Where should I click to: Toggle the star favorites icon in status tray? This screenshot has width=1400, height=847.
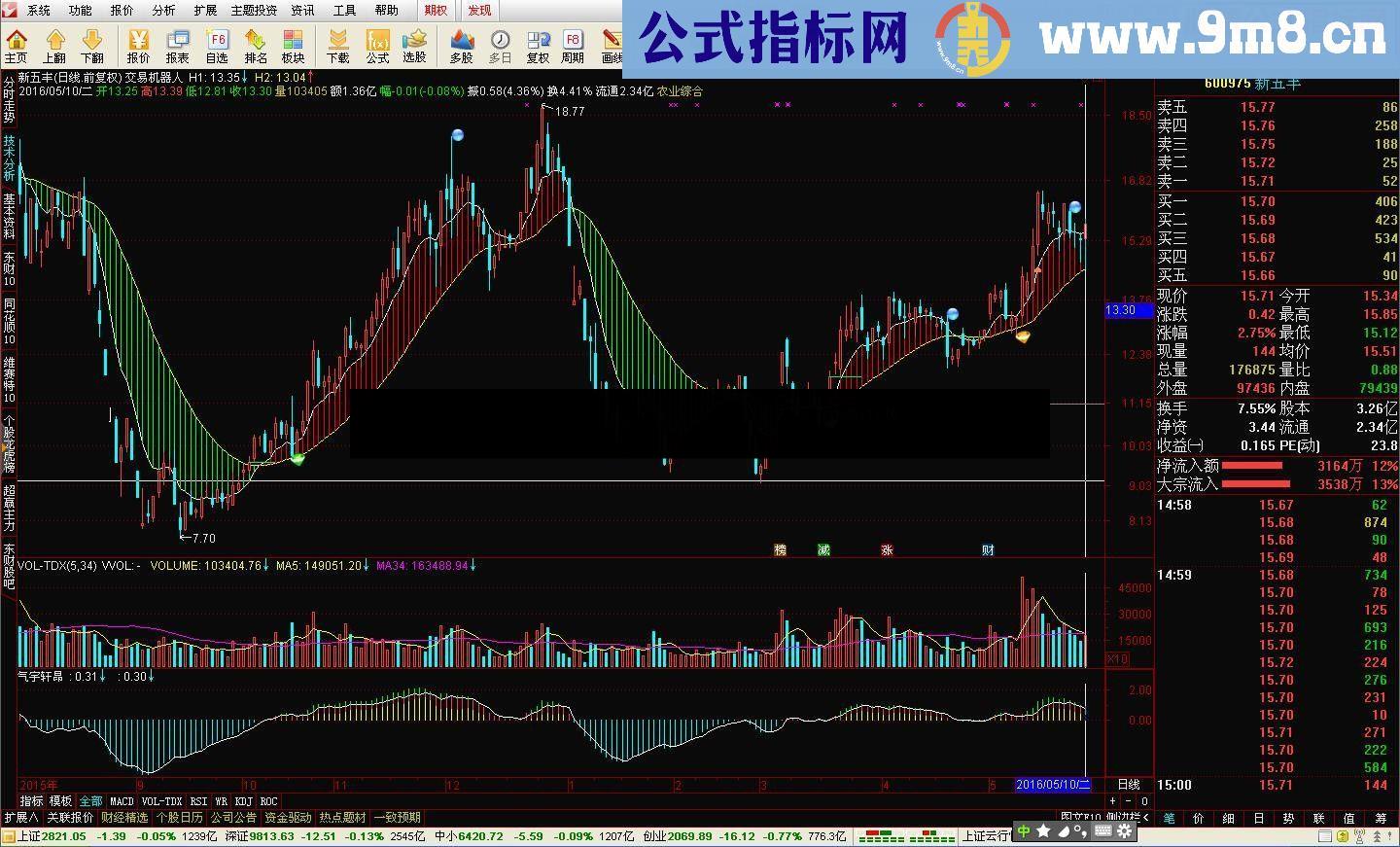pos(1043,831)
